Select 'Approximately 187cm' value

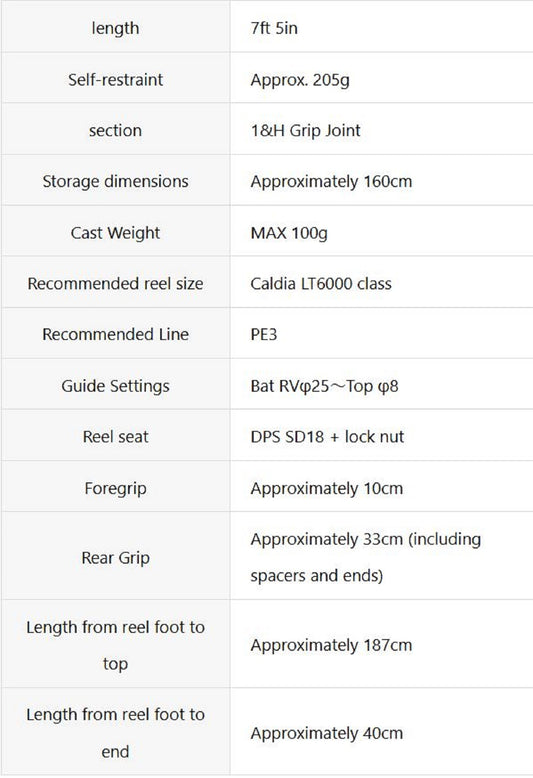pyautogui.click(x=331, y=645)
